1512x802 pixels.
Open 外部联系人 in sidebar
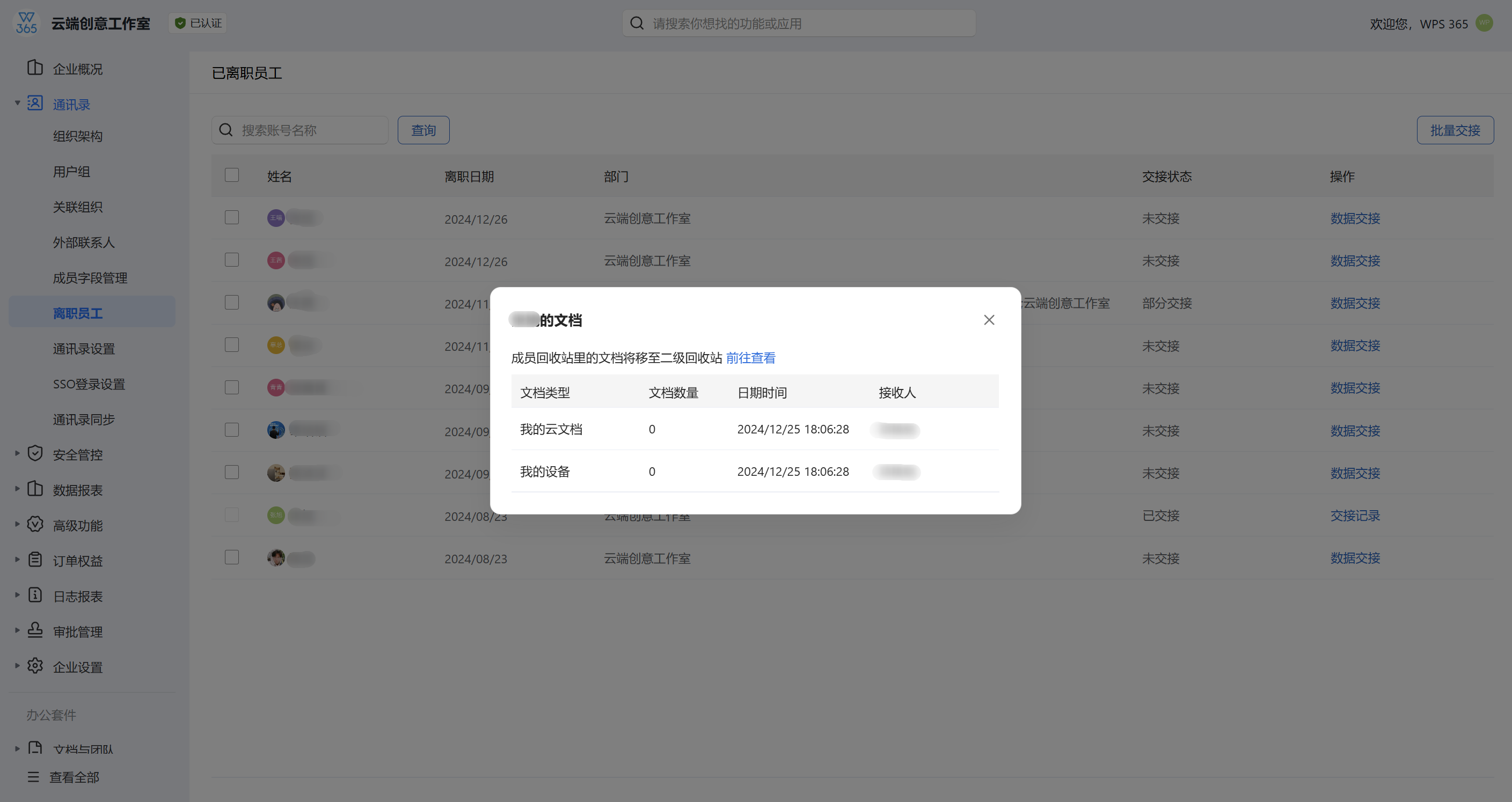click(83, 243)
